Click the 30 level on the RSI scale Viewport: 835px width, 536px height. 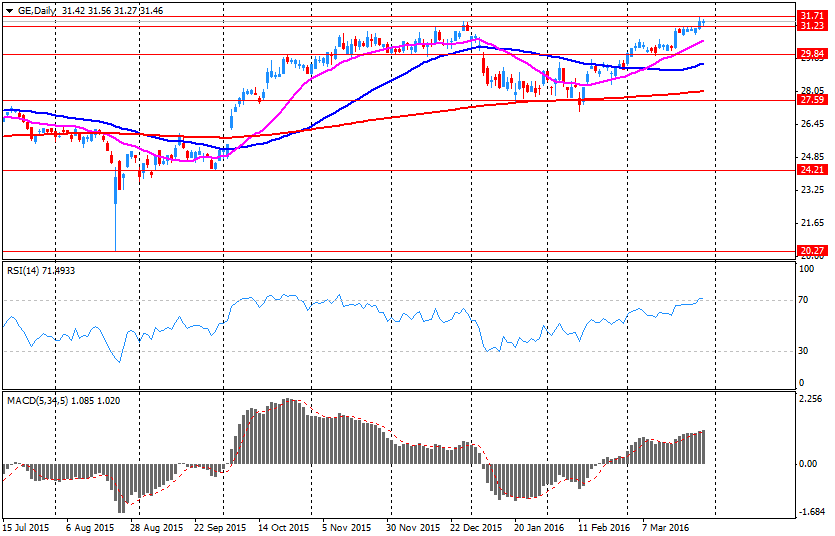tap(804, 351)
